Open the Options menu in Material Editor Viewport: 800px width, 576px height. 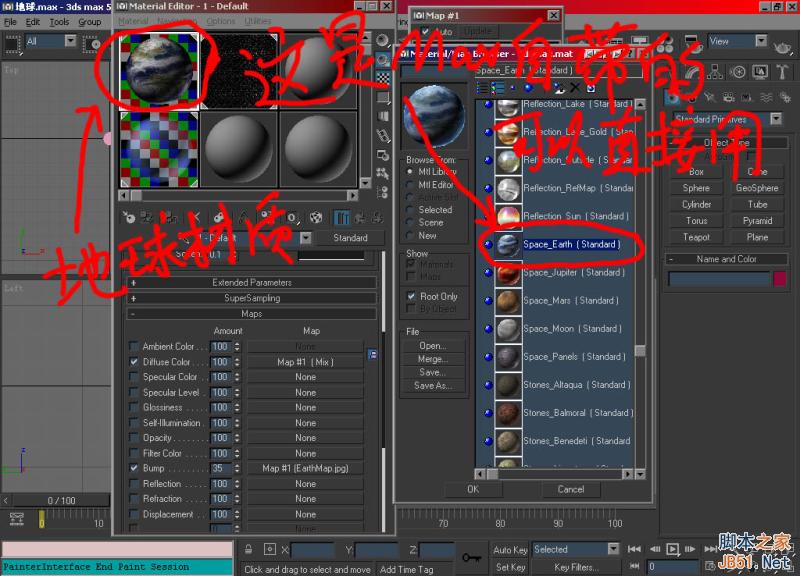coord(222,20)
